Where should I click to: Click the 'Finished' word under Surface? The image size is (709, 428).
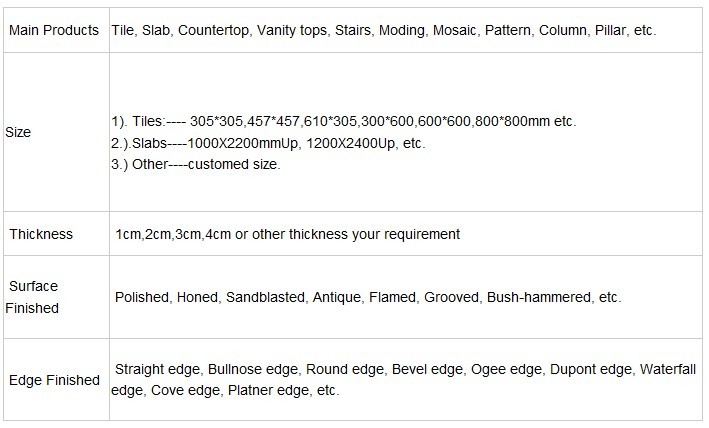(32, 308)
